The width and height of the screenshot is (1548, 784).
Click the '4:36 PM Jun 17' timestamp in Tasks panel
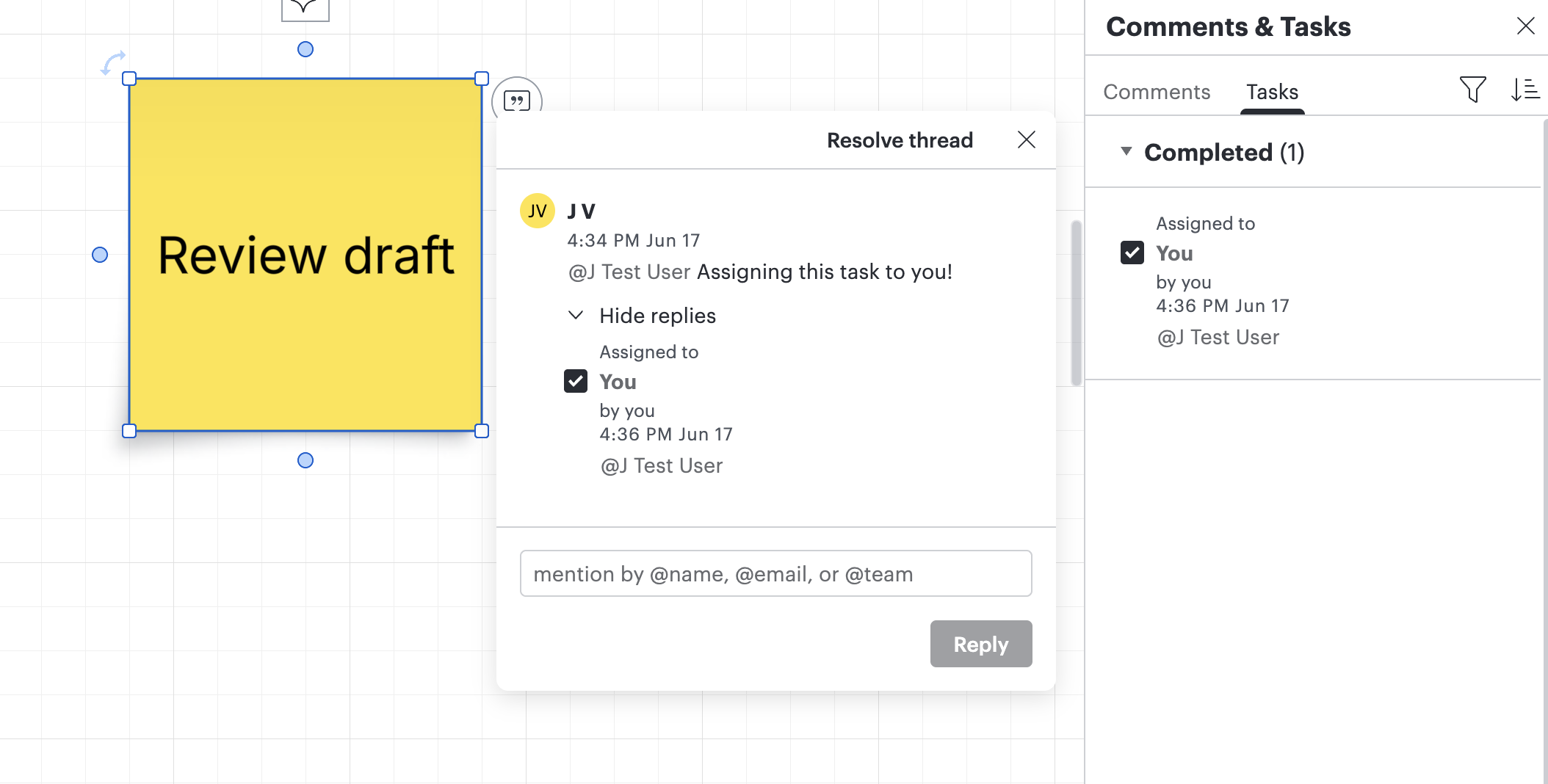coord(1223,305)
